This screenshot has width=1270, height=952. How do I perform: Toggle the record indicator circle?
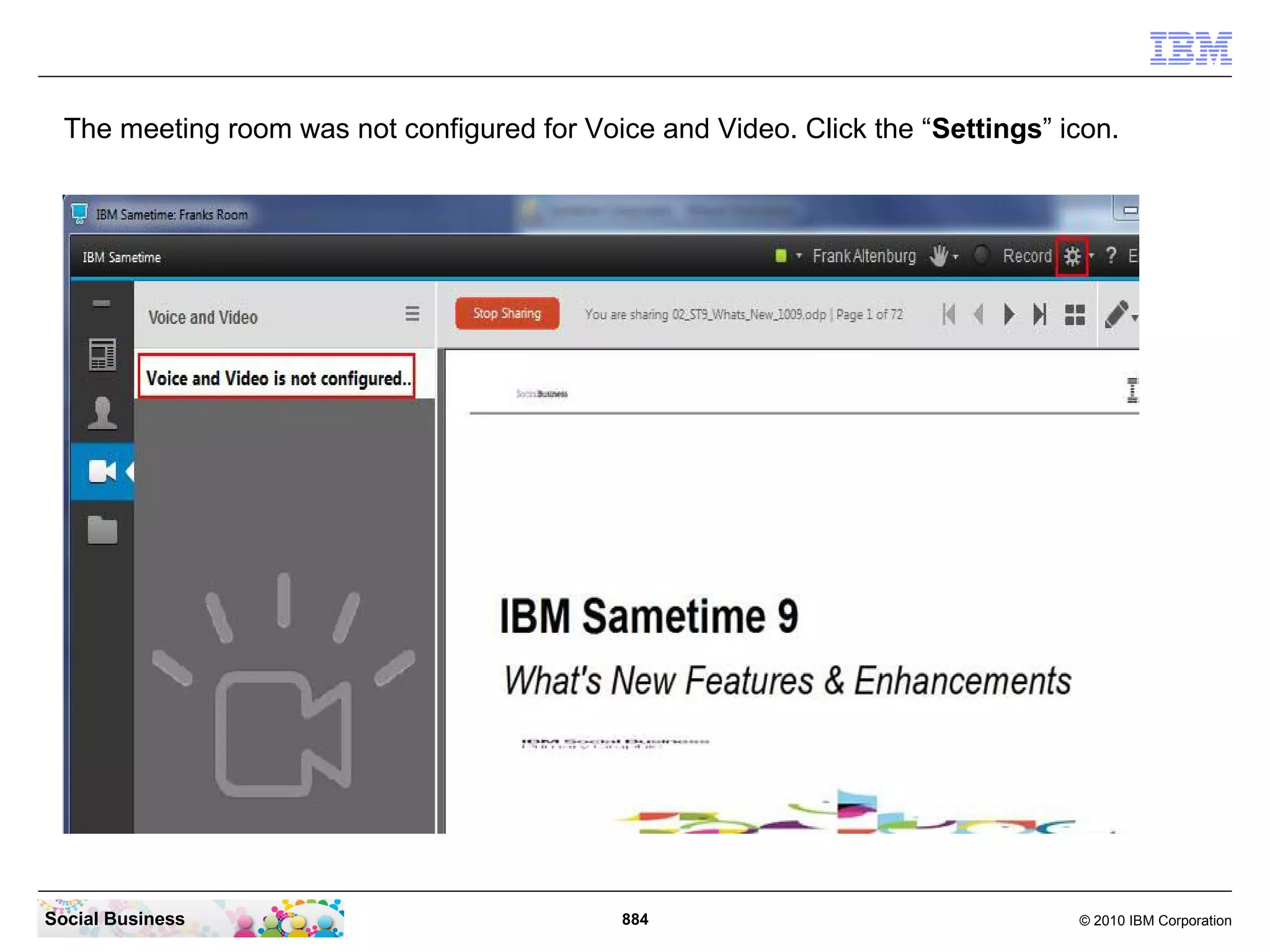pos(981,255)
